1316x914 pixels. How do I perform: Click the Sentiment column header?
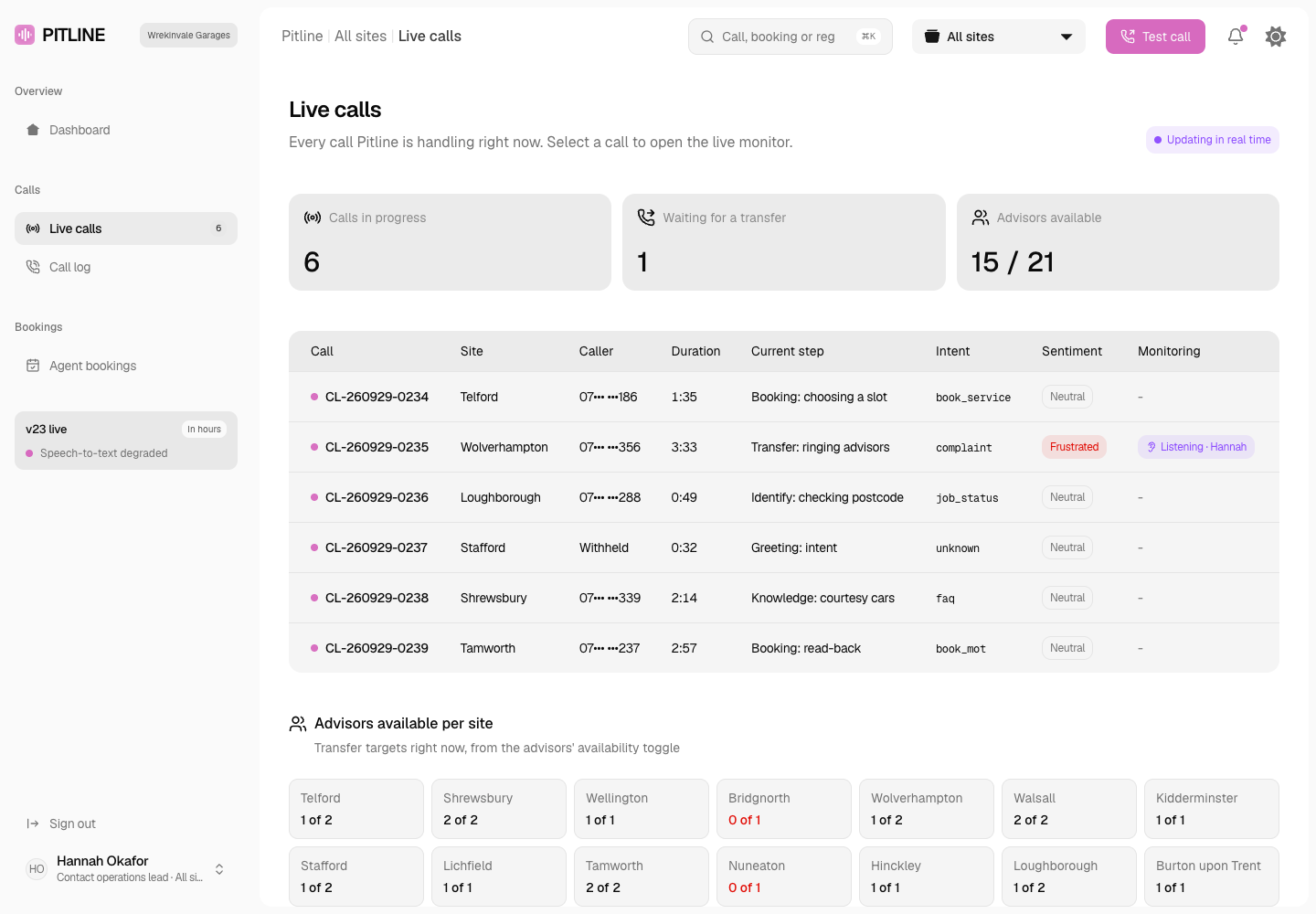(1072, 351)
